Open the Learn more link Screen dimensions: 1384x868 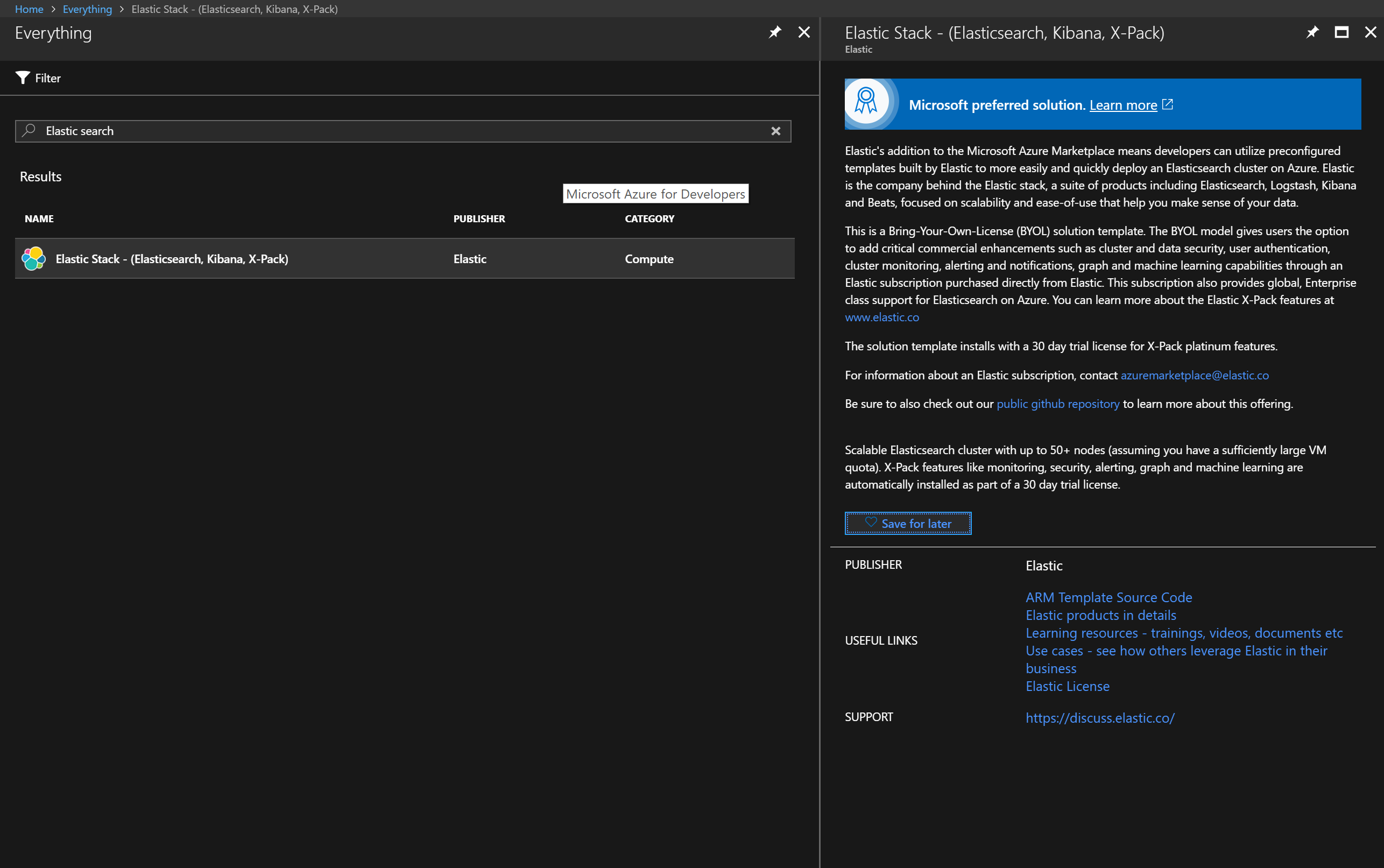1123,105
